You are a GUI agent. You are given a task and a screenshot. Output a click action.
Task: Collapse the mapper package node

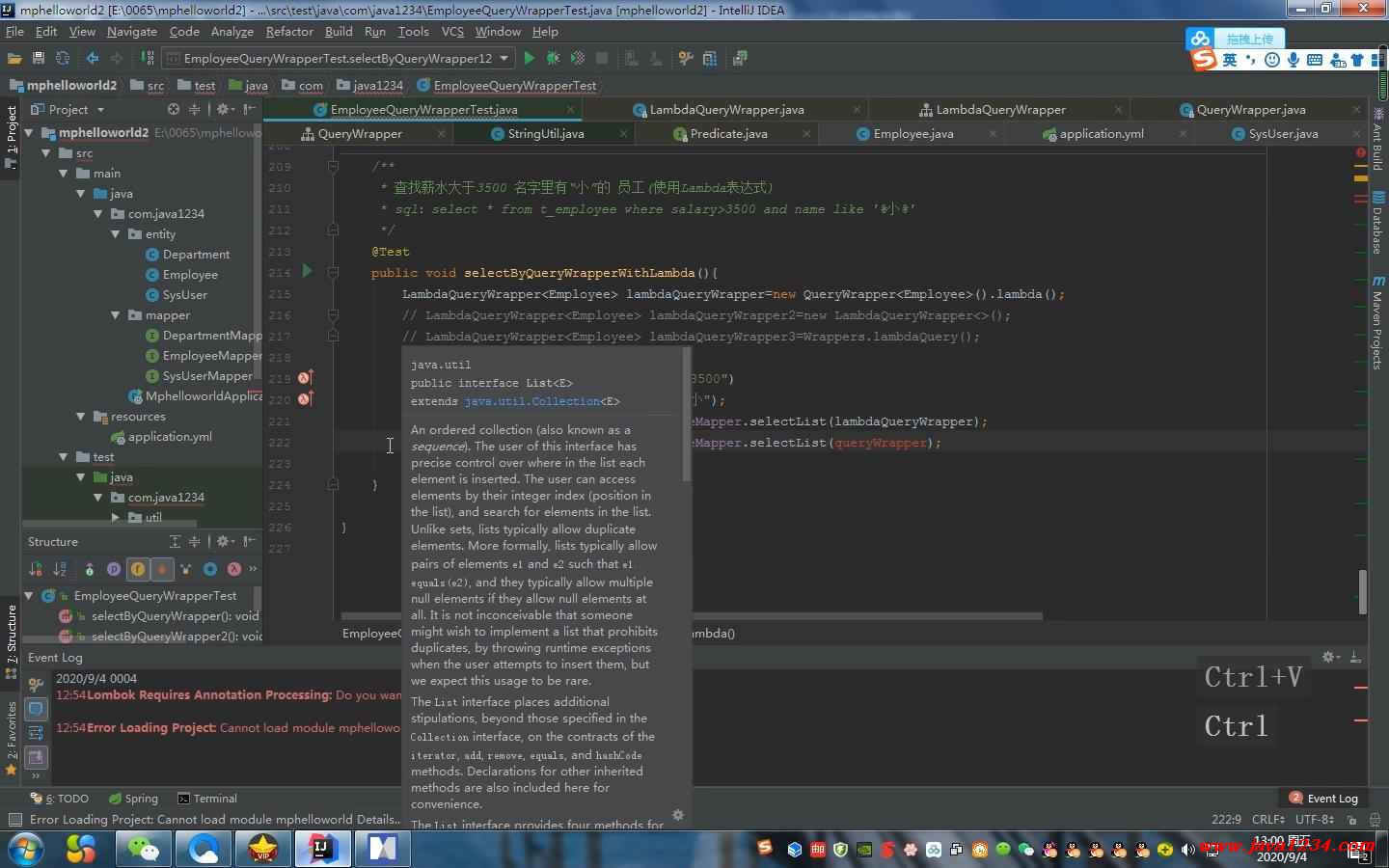click(x=116, y=314)
